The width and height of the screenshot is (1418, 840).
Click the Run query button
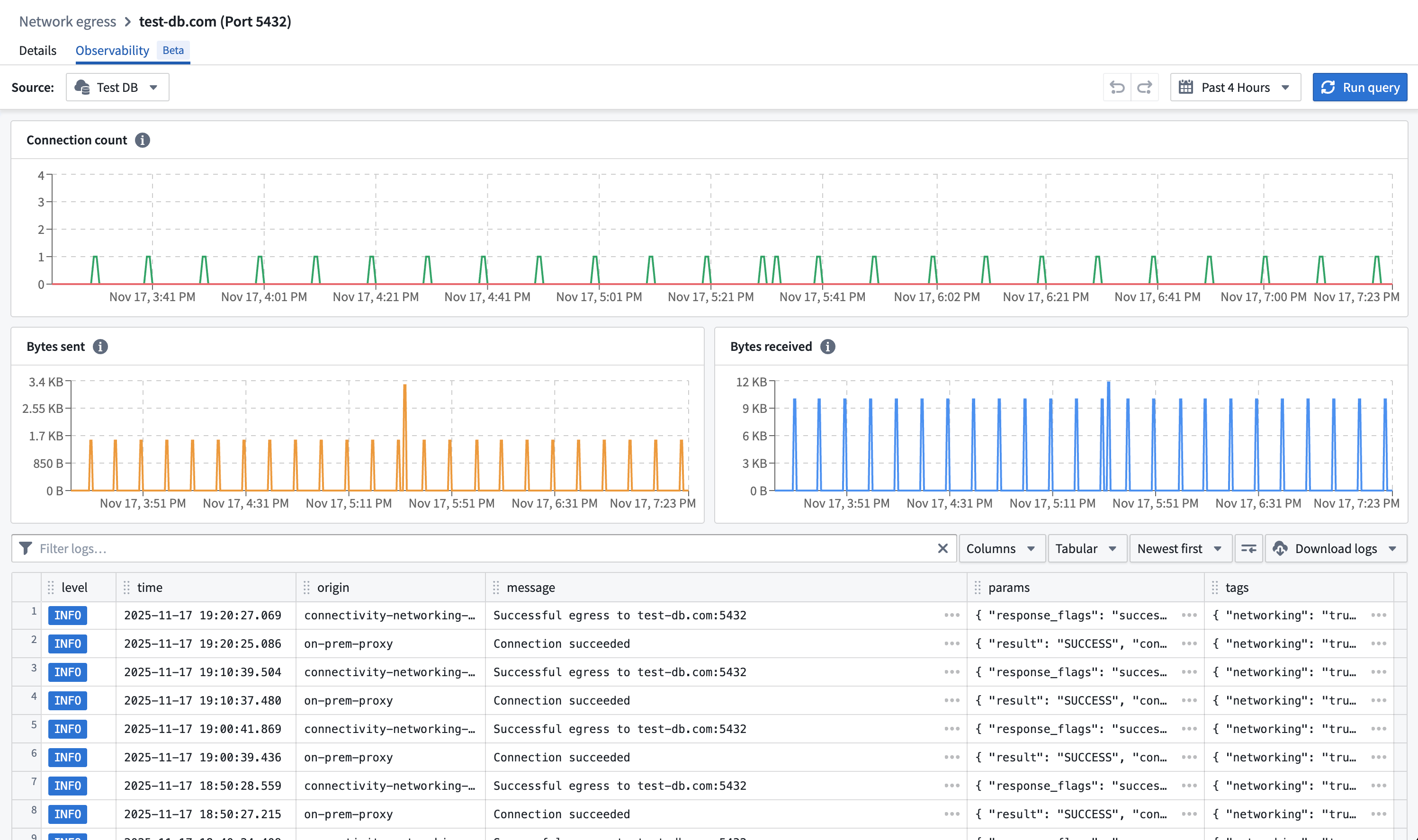pos(1360,87)
